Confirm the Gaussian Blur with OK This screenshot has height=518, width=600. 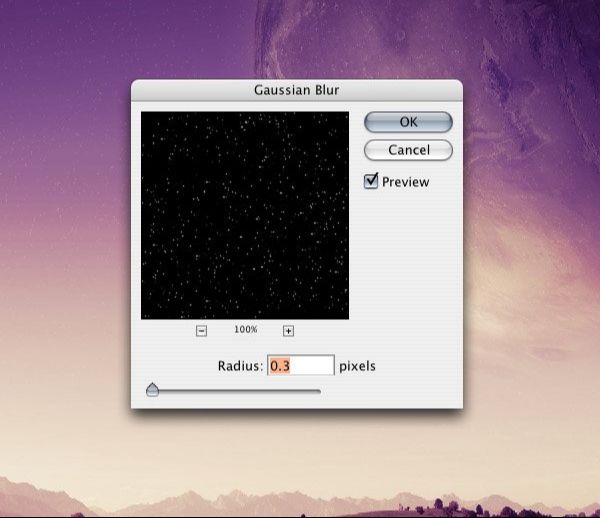pos(408,122)
